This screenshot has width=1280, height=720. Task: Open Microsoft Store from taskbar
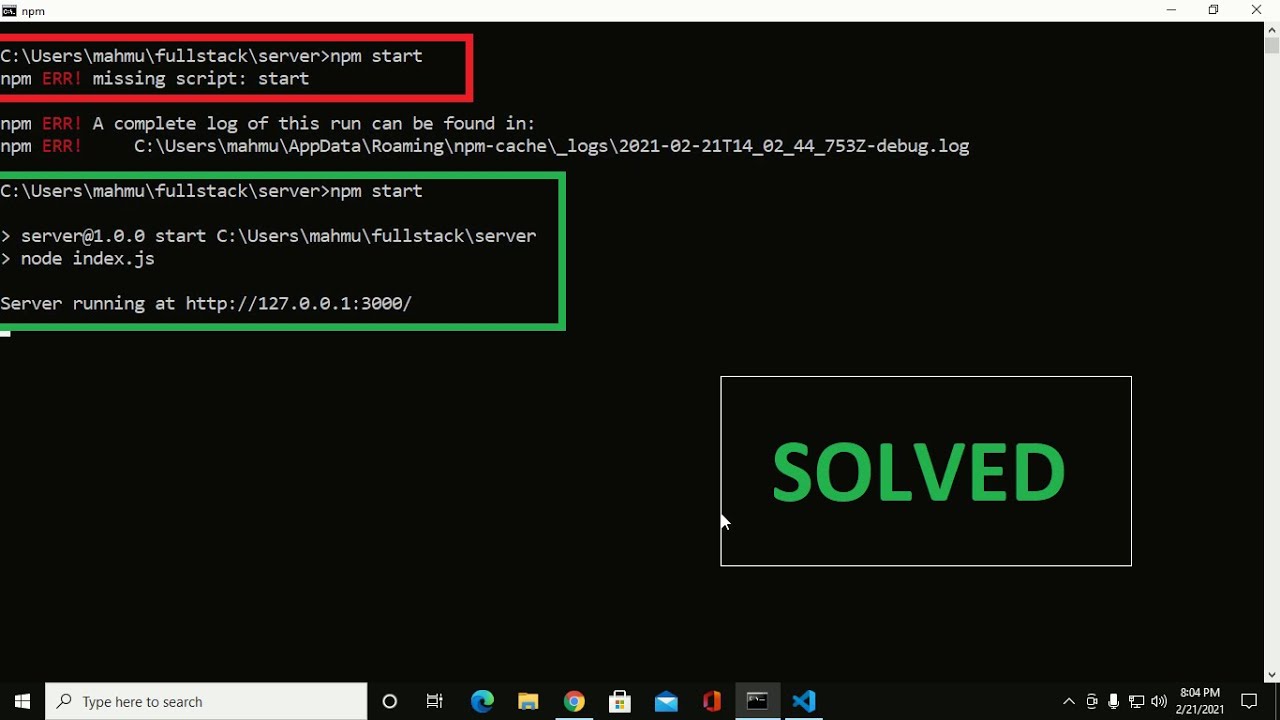coord(620,701)
